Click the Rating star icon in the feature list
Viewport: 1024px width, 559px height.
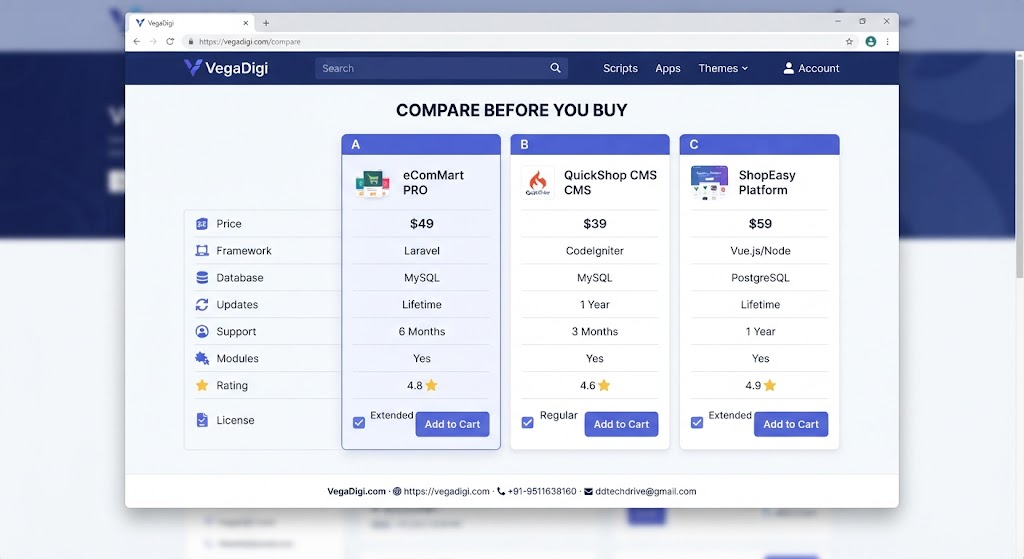click(x=202, y=385)
